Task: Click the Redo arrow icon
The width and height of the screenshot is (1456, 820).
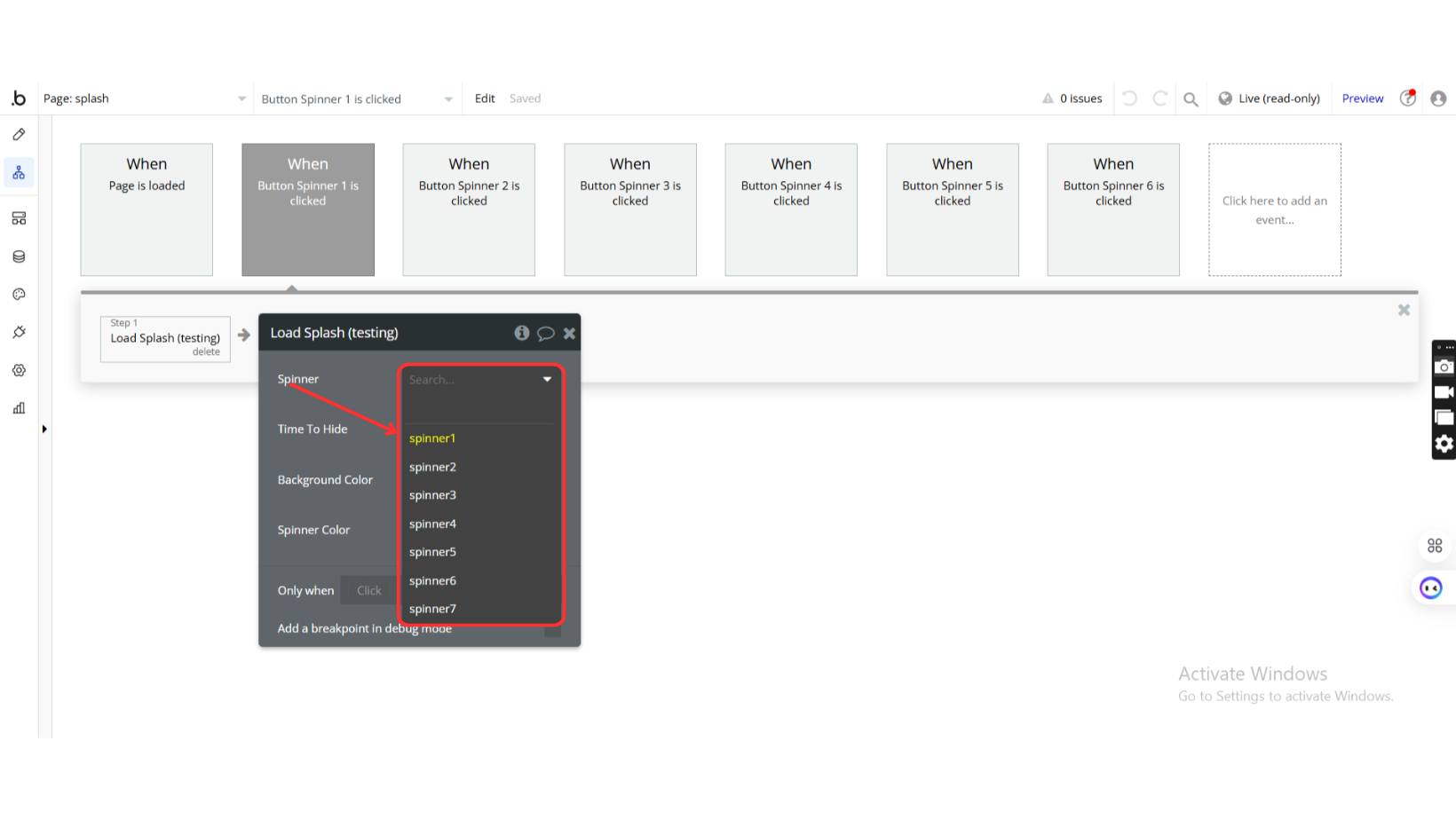Action: point(1159,99)
